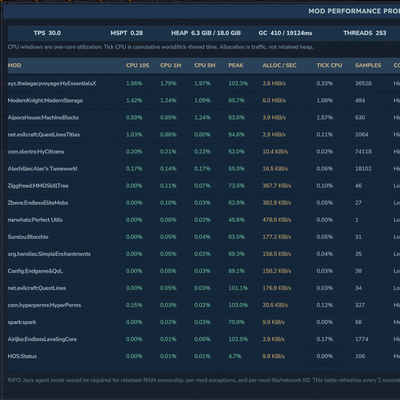Click the TPS 30.0 stat
Viewport: 400px width, 400px height.
coord(47,33)
